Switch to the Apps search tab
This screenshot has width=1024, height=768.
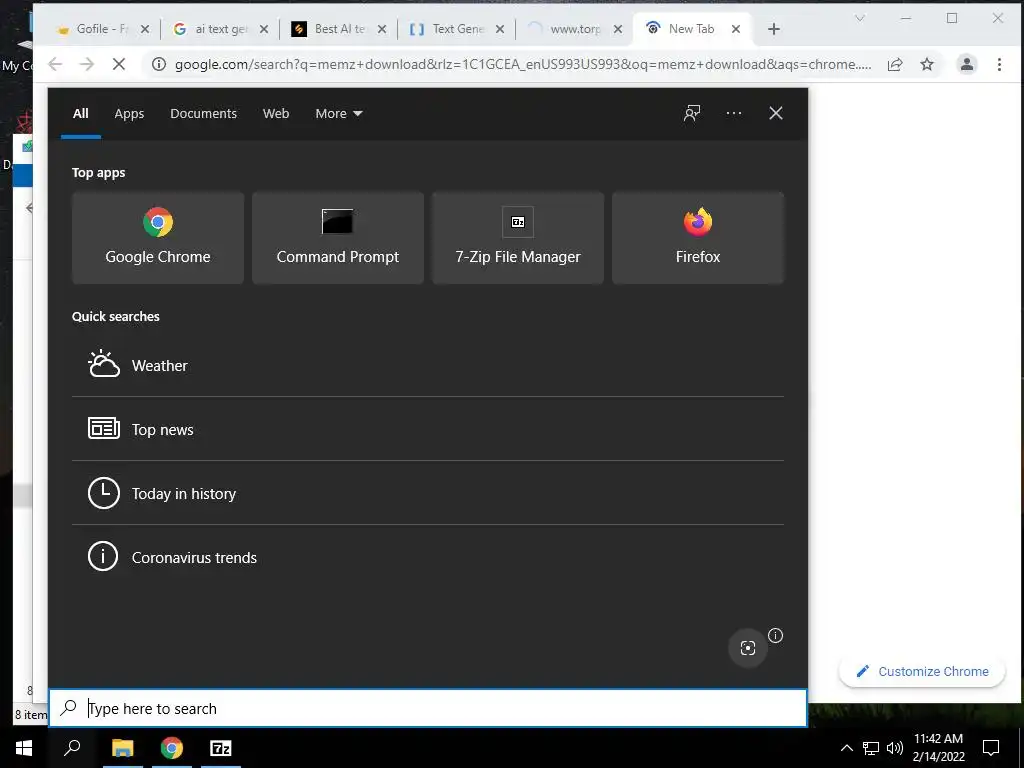coord(129,113)
